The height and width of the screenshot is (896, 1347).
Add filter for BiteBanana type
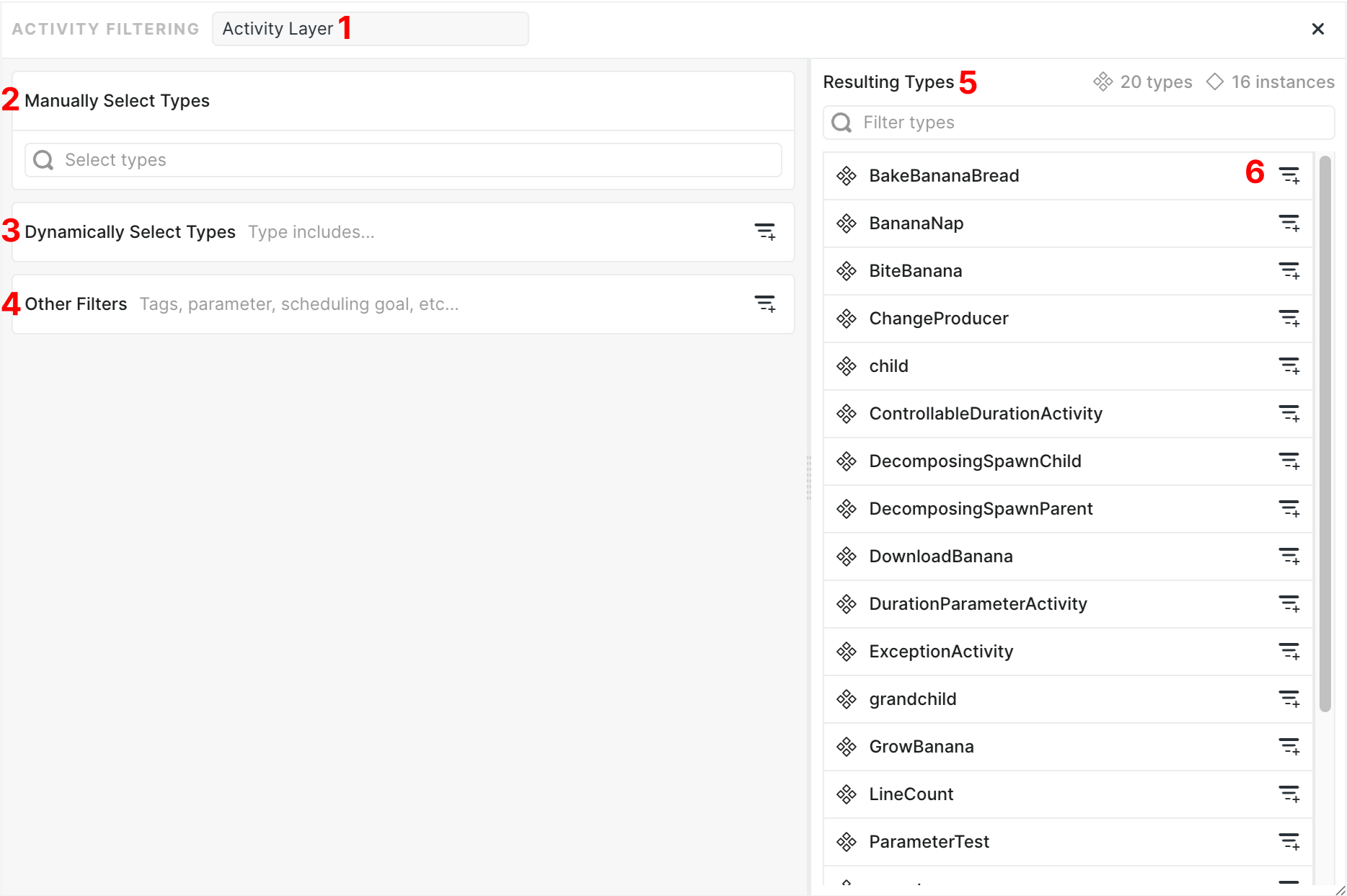pos(1290,271)
